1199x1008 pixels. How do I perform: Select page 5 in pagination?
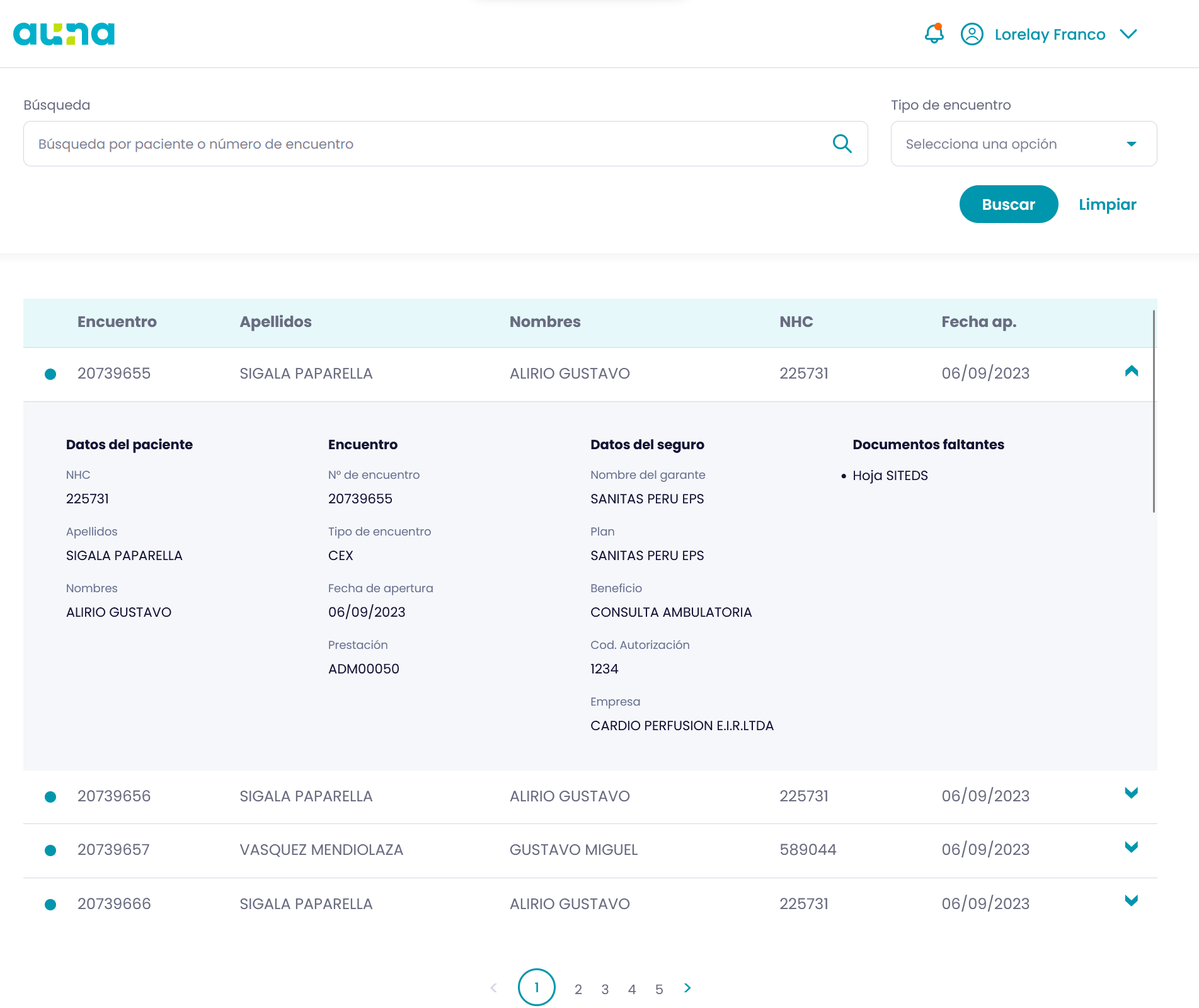[659, 989]
